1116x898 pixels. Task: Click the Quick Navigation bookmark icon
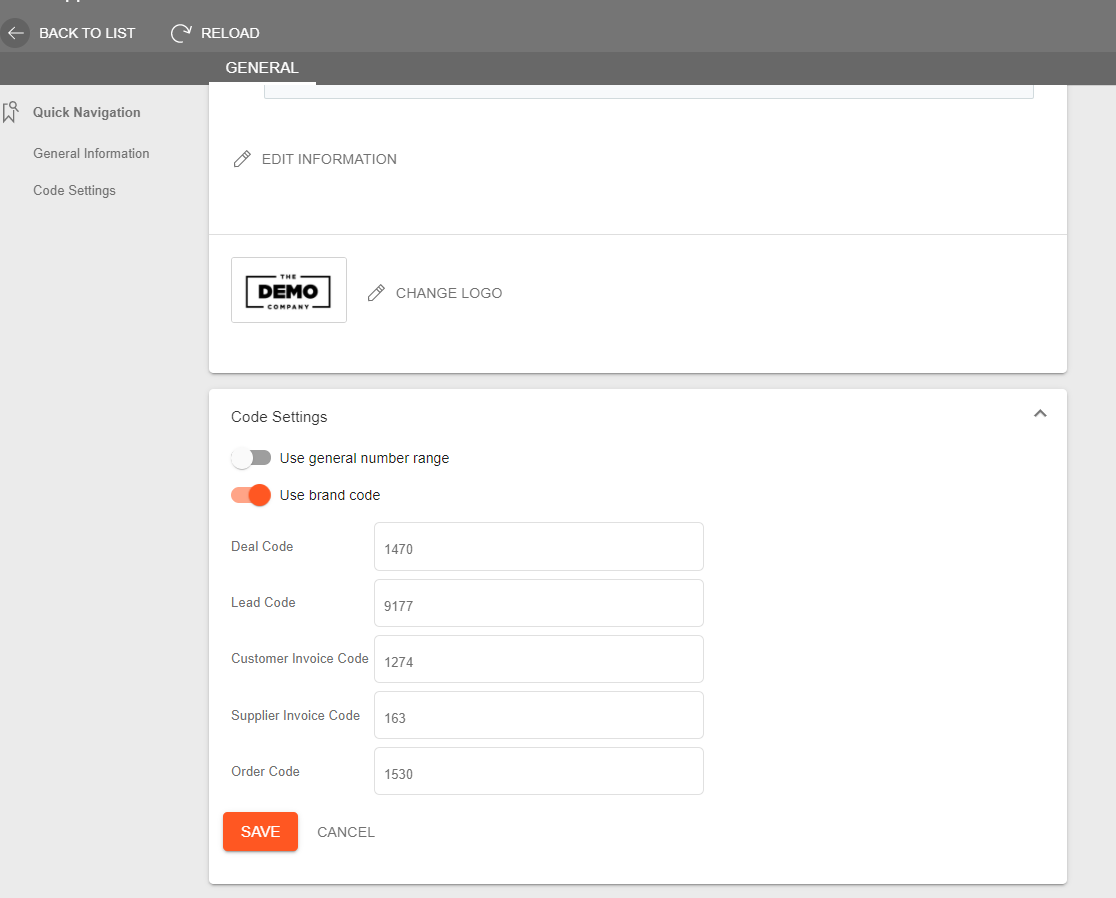[10, 112]
